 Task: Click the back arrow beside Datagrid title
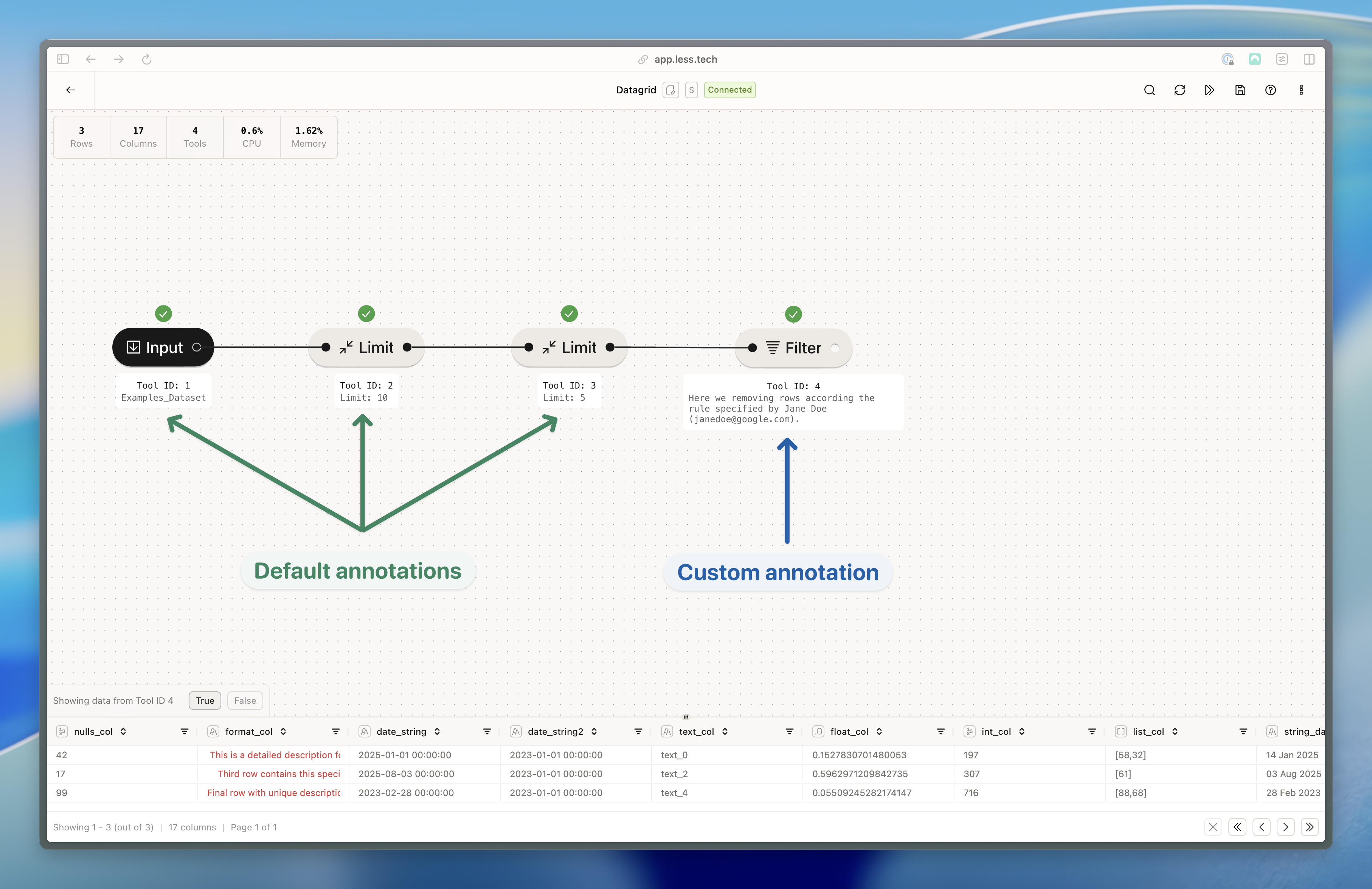70,90
